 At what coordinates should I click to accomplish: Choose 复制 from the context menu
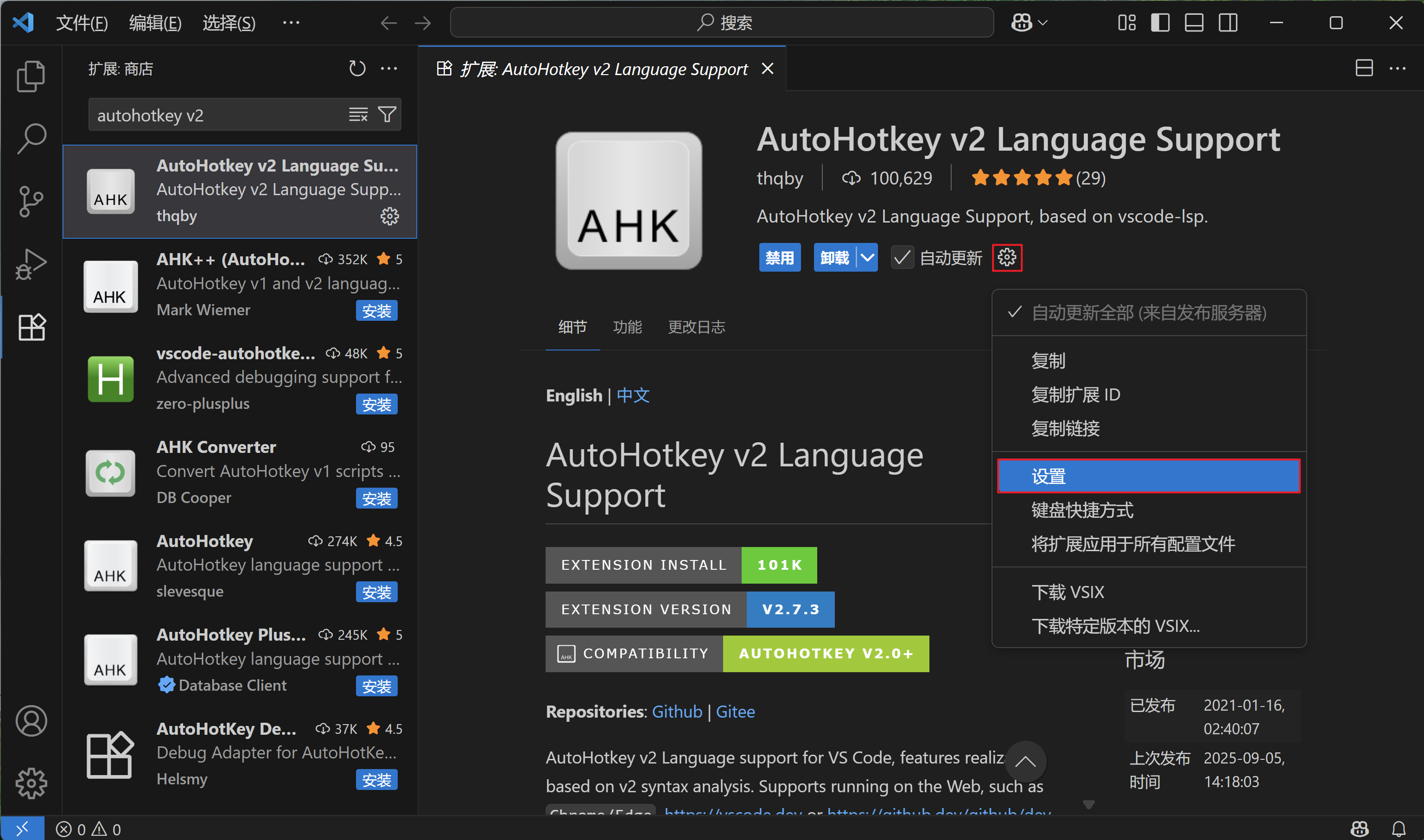click(1148, 361)
